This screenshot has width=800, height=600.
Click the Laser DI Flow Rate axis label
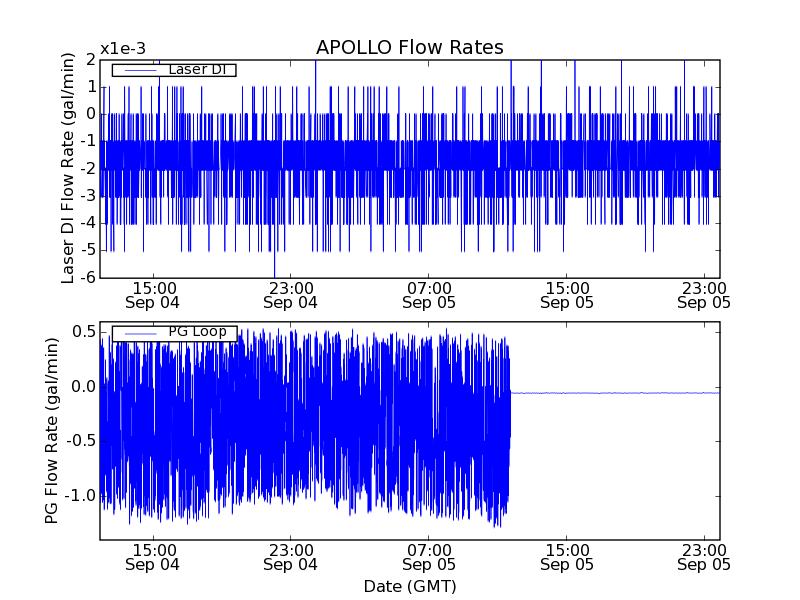[68, 168]
